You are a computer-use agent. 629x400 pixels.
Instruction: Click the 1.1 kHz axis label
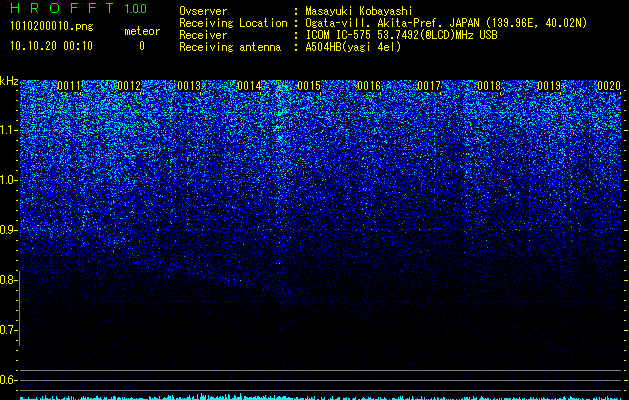[8, 130]
